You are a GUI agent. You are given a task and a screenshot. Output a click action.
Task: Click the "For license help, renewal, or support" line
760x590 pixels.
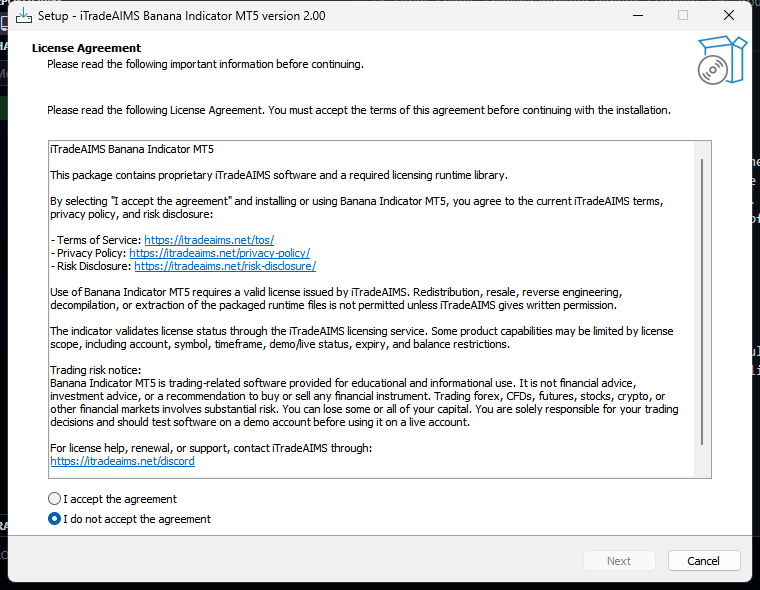tap(211, 448)
